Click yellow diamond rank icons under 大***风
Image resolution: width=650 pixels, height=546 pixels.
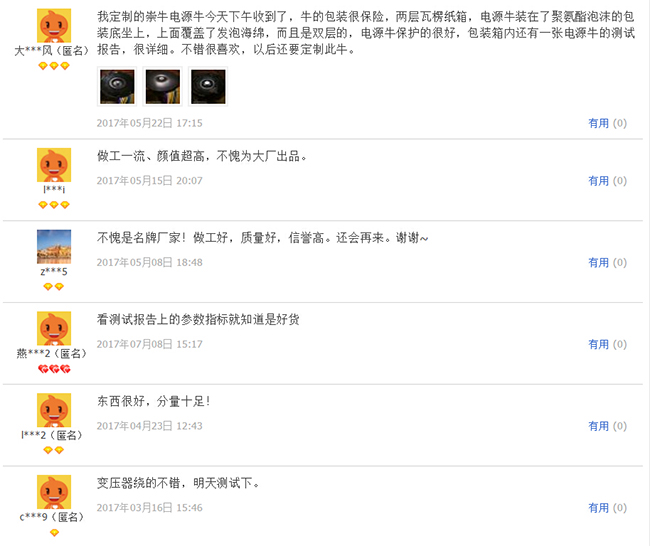tap(54, 66)
